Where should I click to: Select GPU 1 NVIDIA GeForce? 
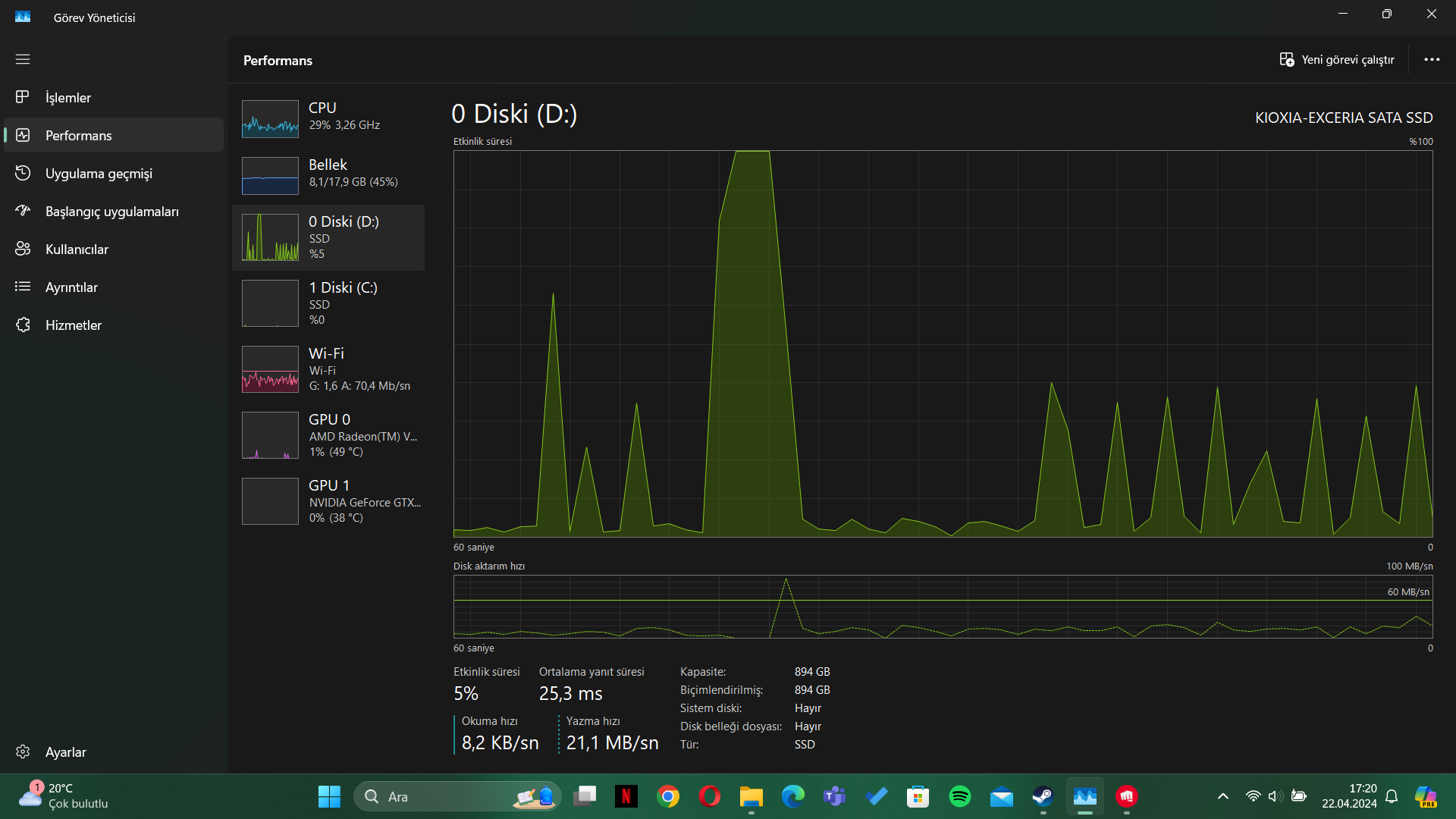[328, 501]
